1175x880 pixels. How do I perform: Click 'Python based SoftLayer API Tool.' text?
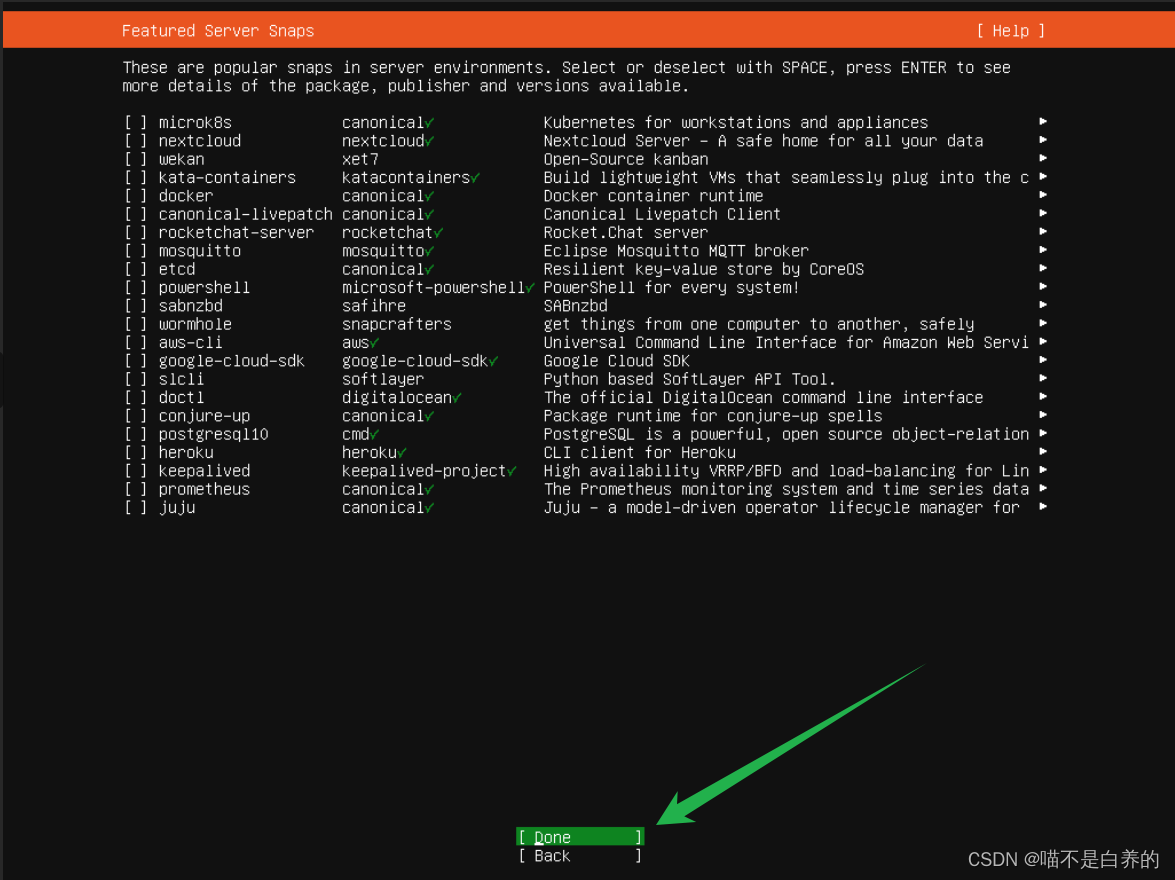[689, 379]
